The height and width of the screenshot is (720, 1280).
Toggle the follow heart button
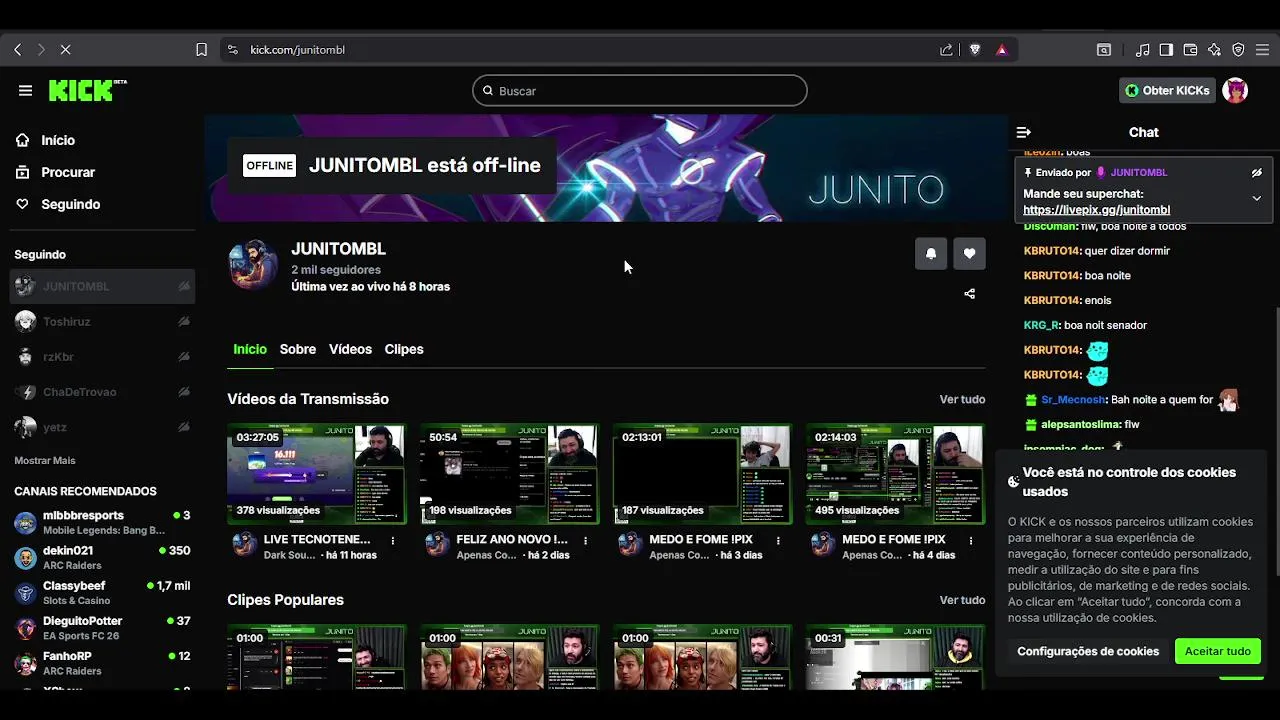click(969, 253)
